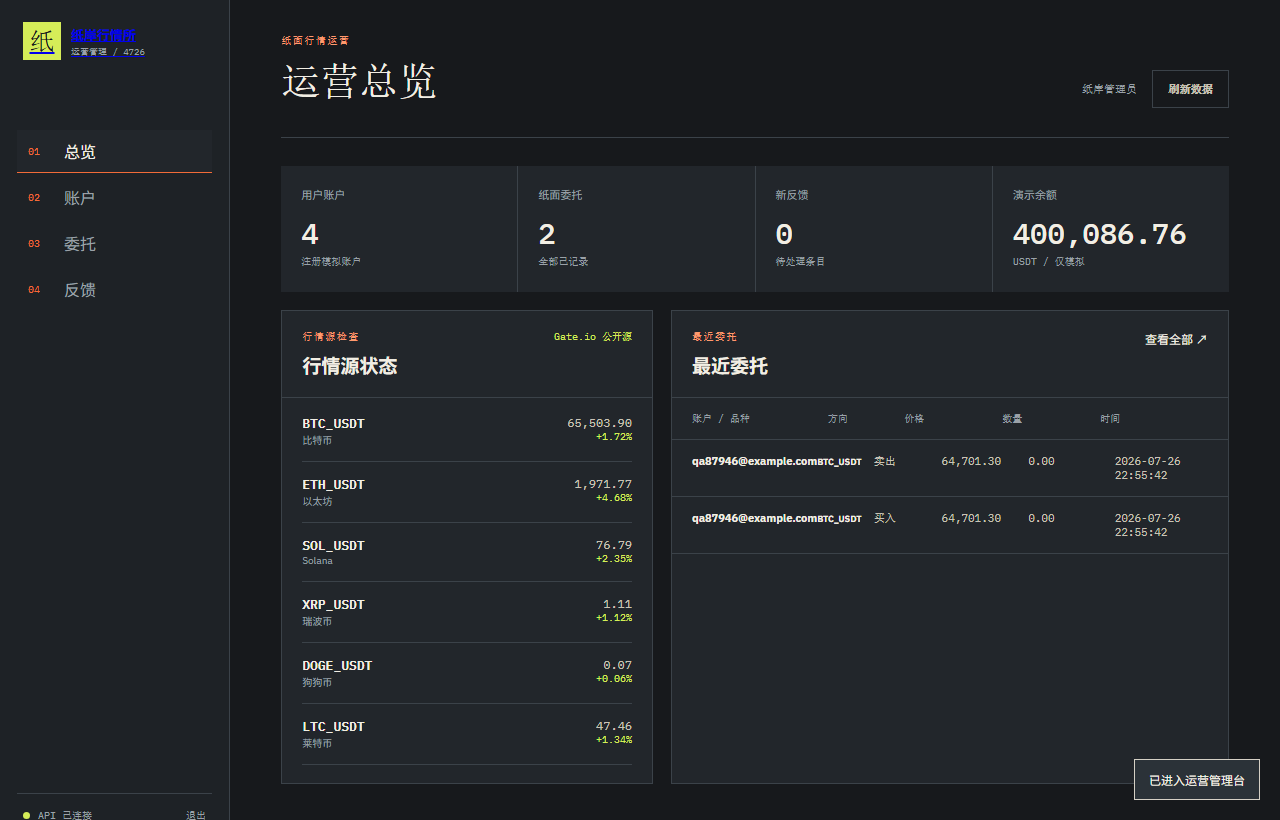
Task: Click the Gate.io 公开源 label
Action: pos(593,337)
